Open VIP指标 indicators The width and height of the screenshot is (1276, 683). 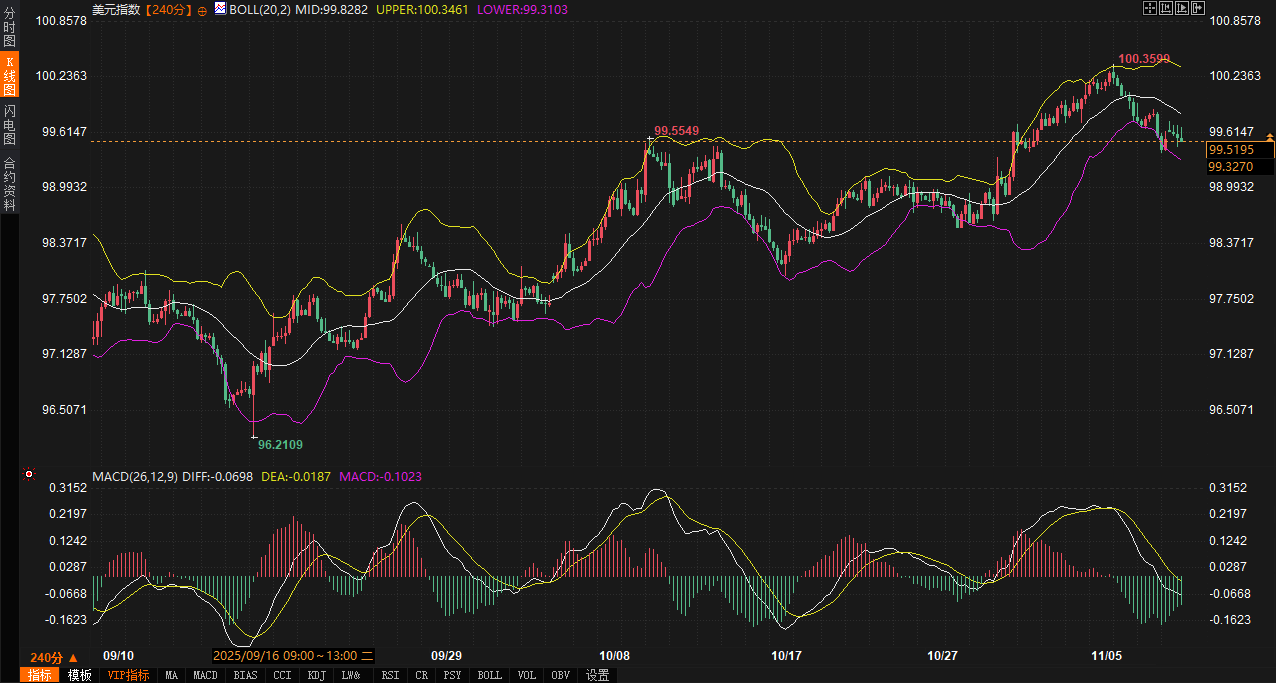click(127, 675)
